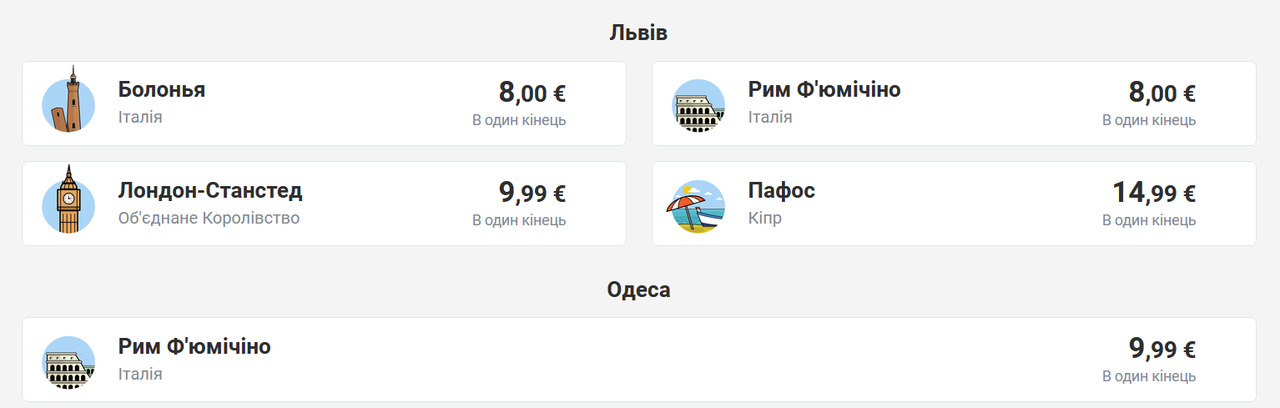The width and height of the screenshot is (1280, 408).
Task: Click the 14,99 € price for Пафос
Action: (x=1154, y=192)
